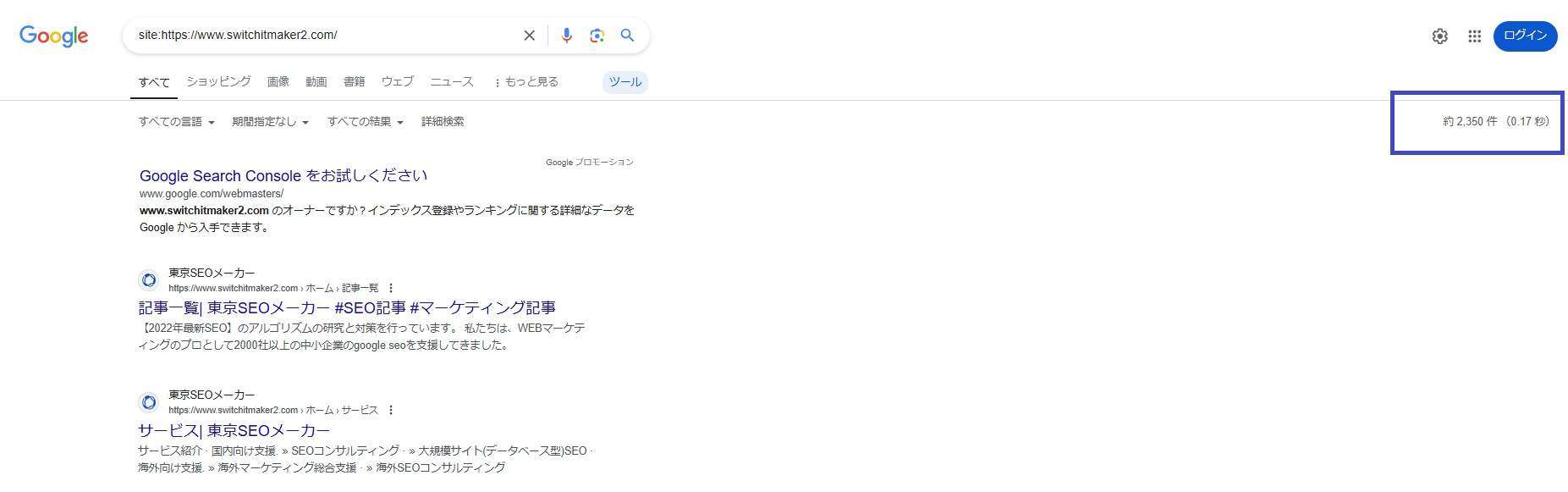Image resolution: width=1568 pixels, height=492 pixels.
Task: Click snippet starting サービス紹介
Action: point(366,459)
